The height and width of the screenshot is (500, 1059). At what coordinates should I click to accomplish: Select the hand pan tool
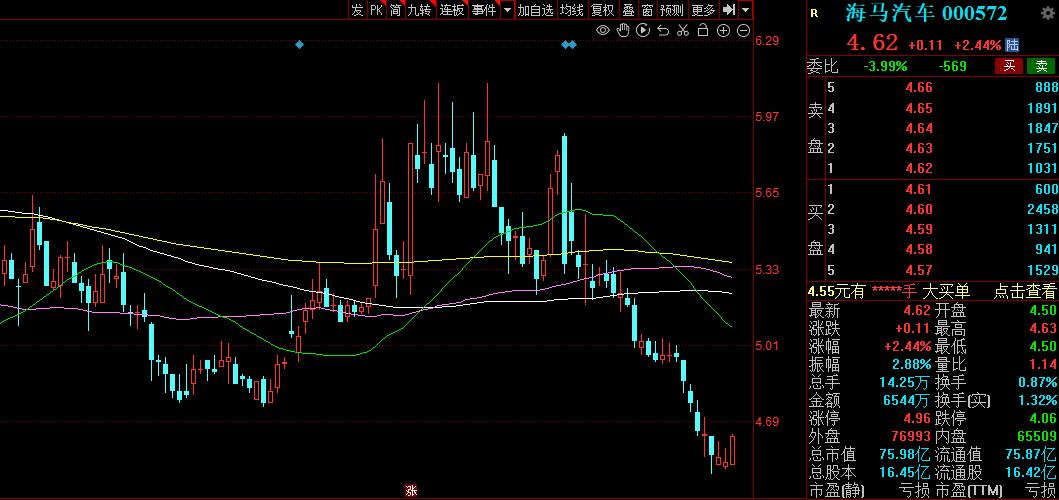pyautogui.click(x=623, y=30)
